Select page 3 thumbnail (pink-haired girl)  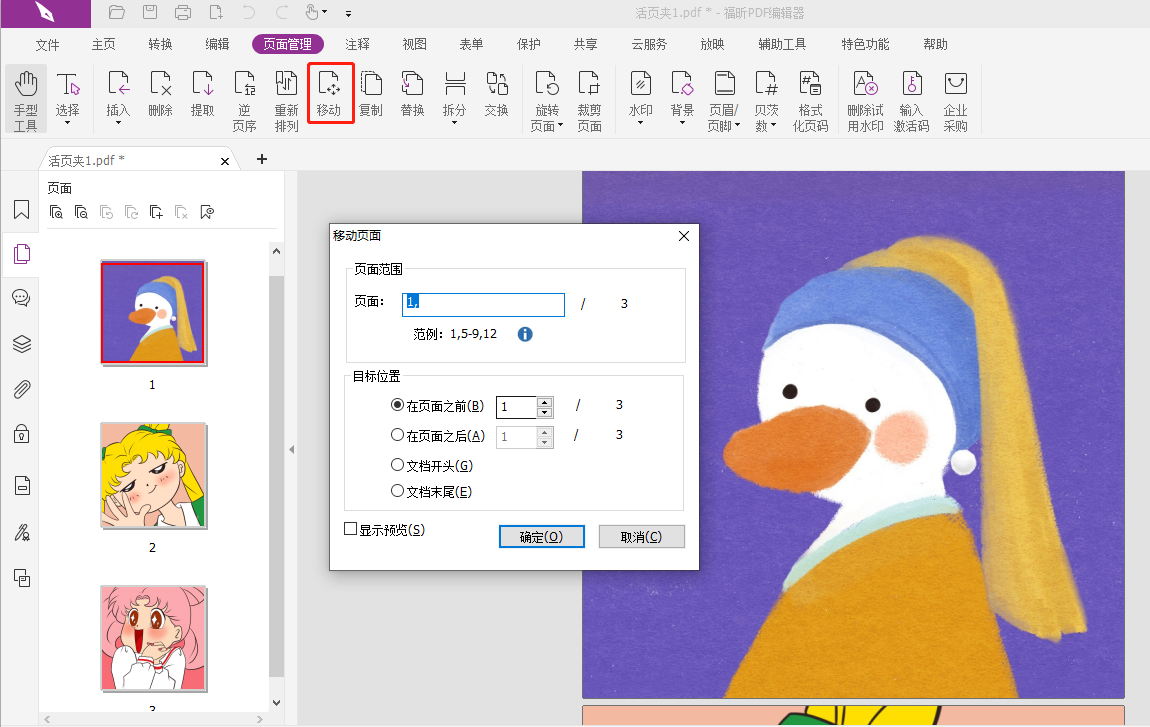click(153, 638)
